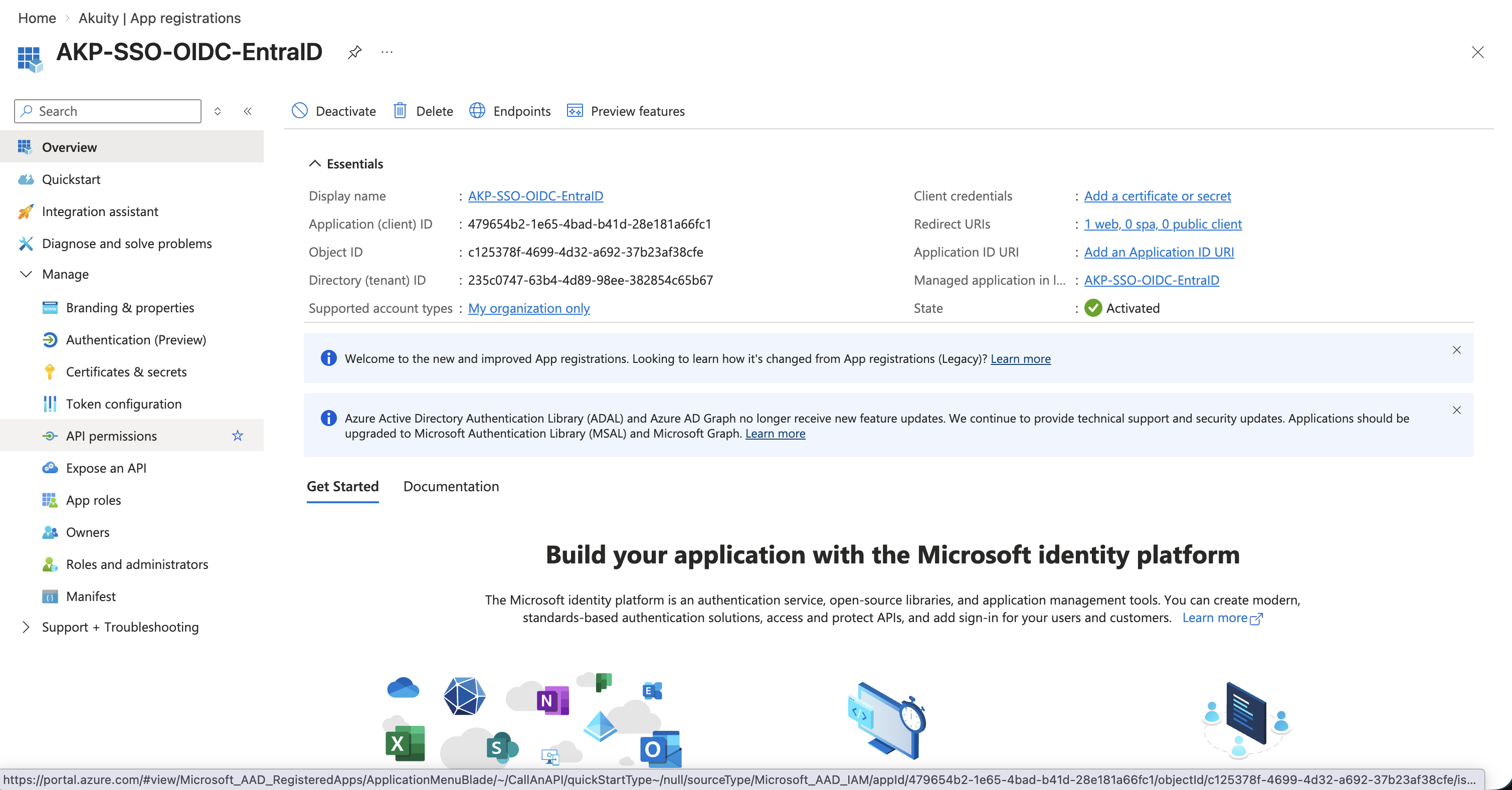Click the Owners people icon
This screenshot has height=790, width=1512.
(50, 532)
